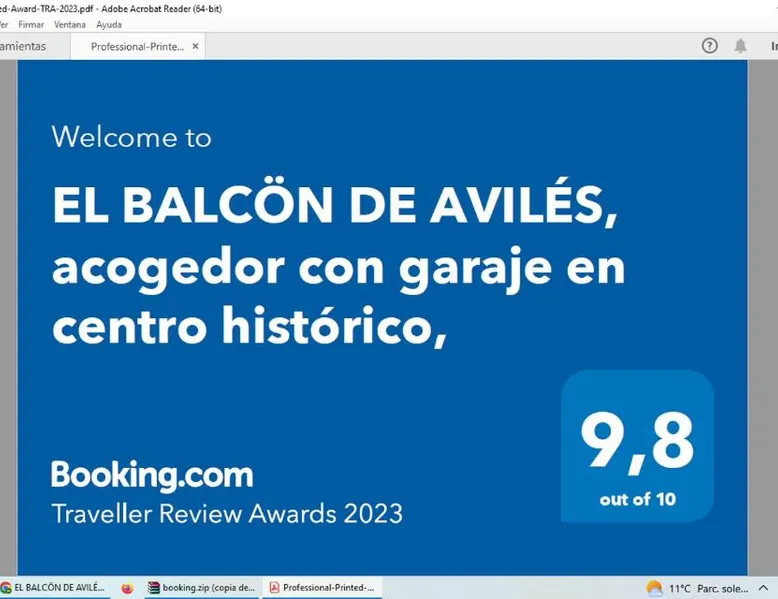Open the Chrome EL BALCÓN DE AVILÉ... taskbar window
The image size is (778, 599).
point(53,588)
